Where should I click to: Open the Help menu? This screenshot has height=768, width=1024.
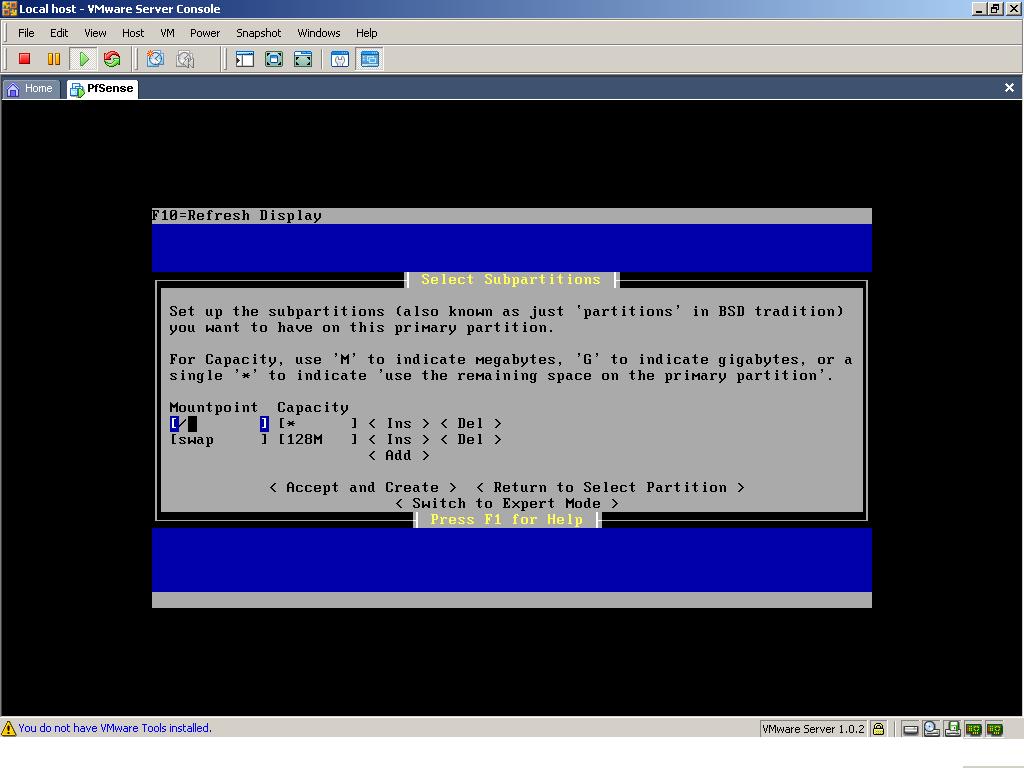click(x=366, y=33)
